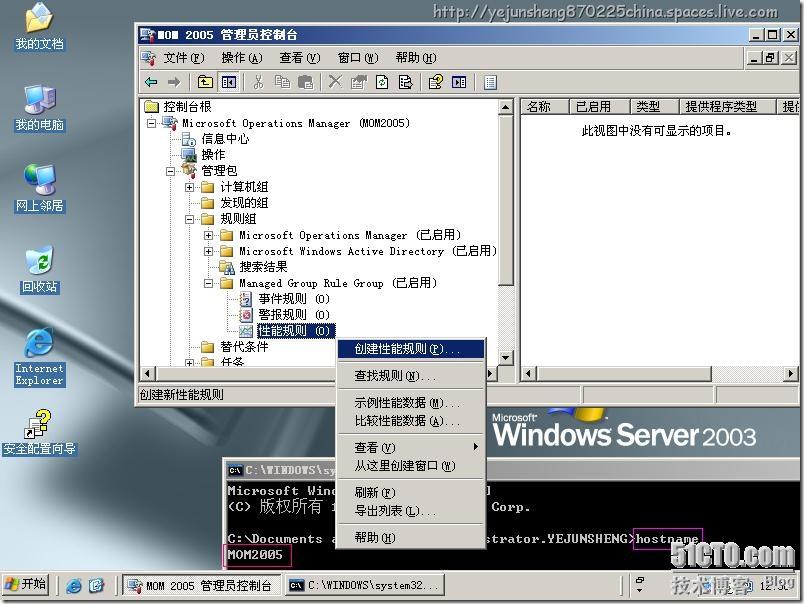804x604 pixels.
Task: Choose 创建性能规则(P)... from context menu
Action: click(410, 349)
